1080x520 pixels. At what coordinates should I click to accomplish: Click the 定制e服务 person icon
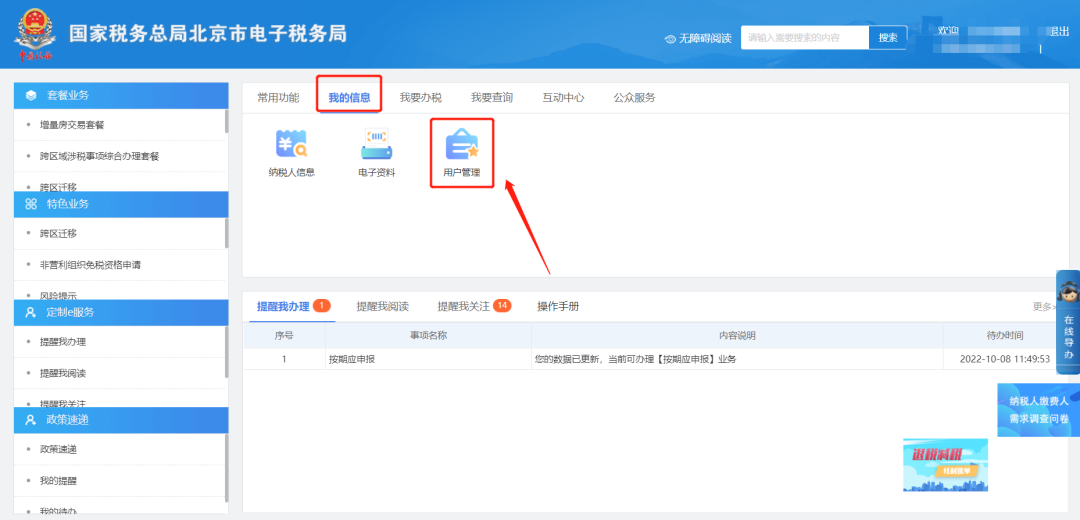[31, 312]
